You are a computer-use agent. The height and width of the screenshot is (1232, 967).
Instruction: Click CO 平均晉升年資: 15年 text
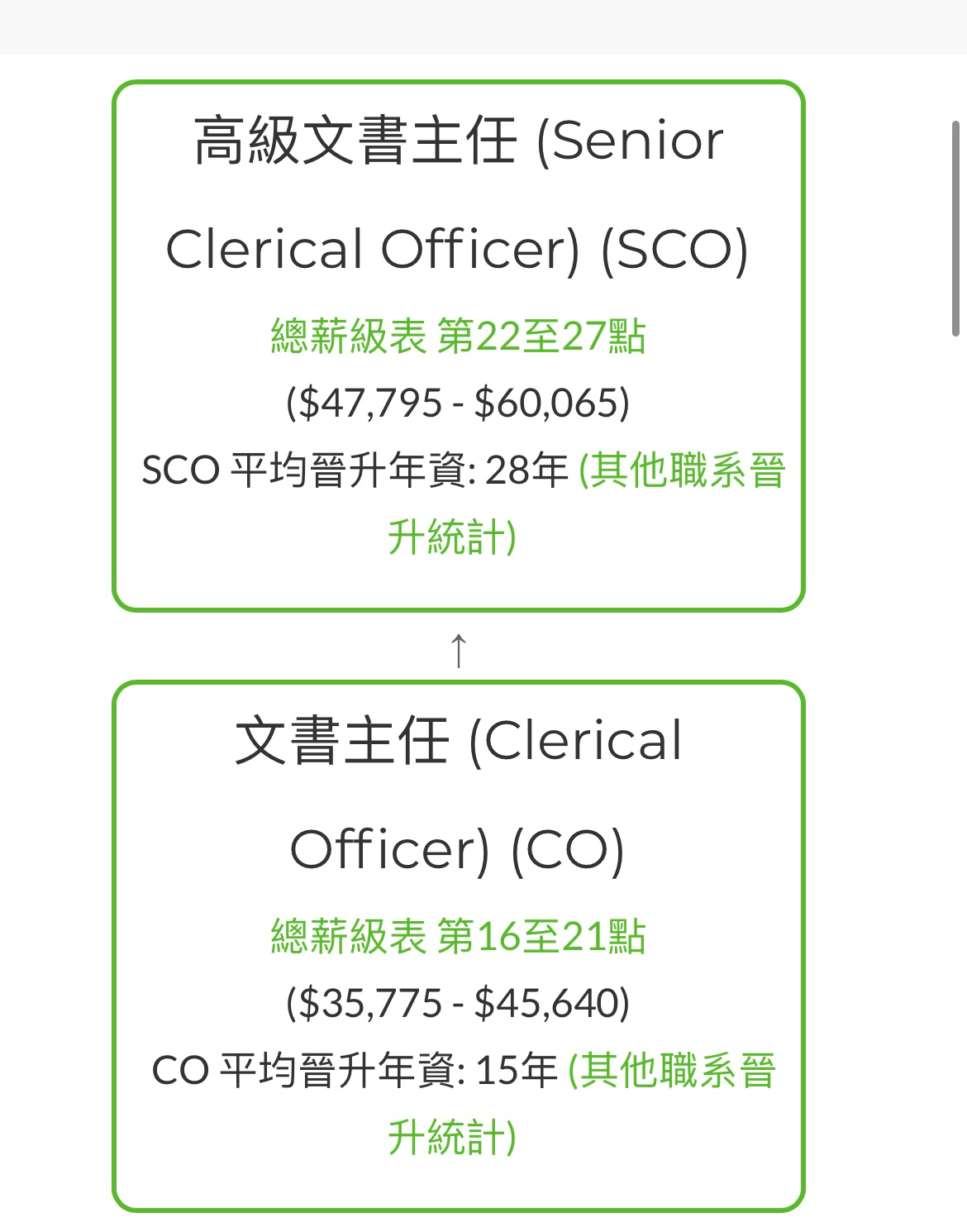355,1070
